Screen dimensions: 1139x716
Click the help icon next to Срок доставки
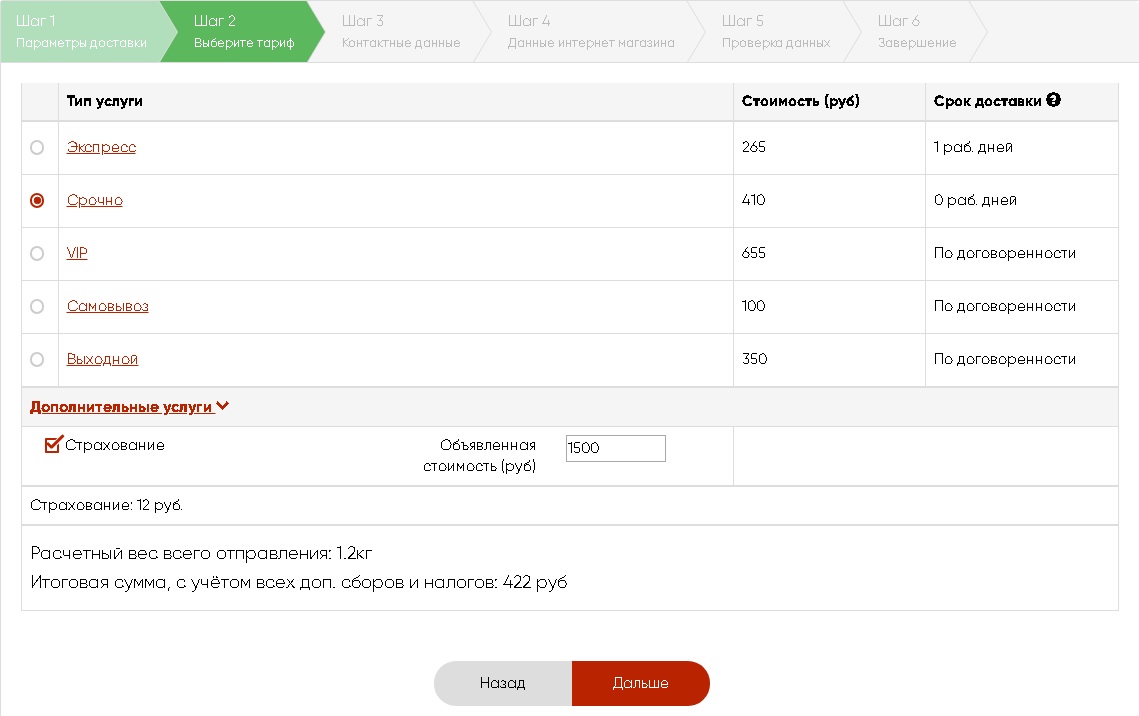pyautogui.click(x=1053, y=100)
